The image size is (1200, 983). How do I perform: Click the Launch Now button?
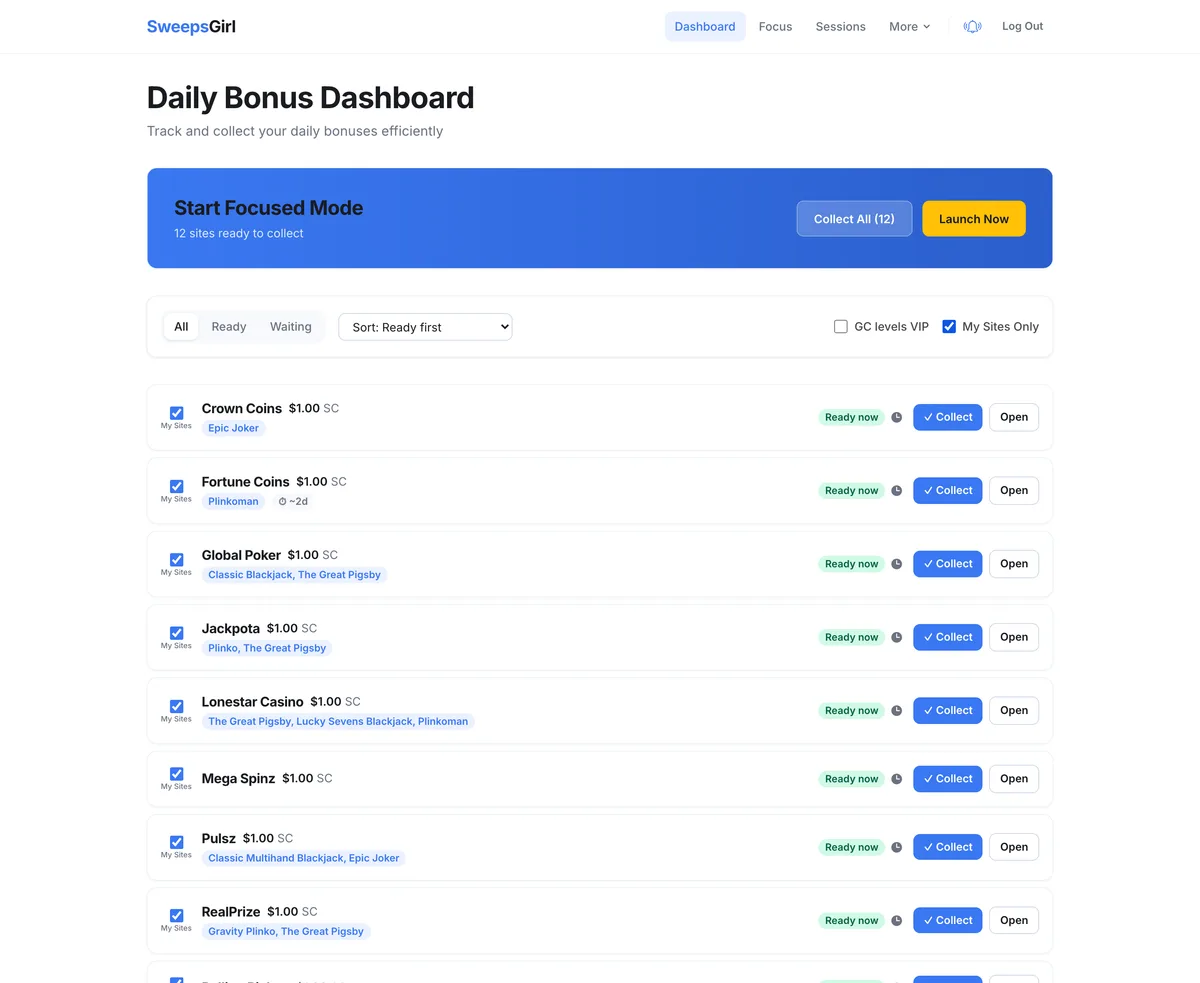coord(974,219)
